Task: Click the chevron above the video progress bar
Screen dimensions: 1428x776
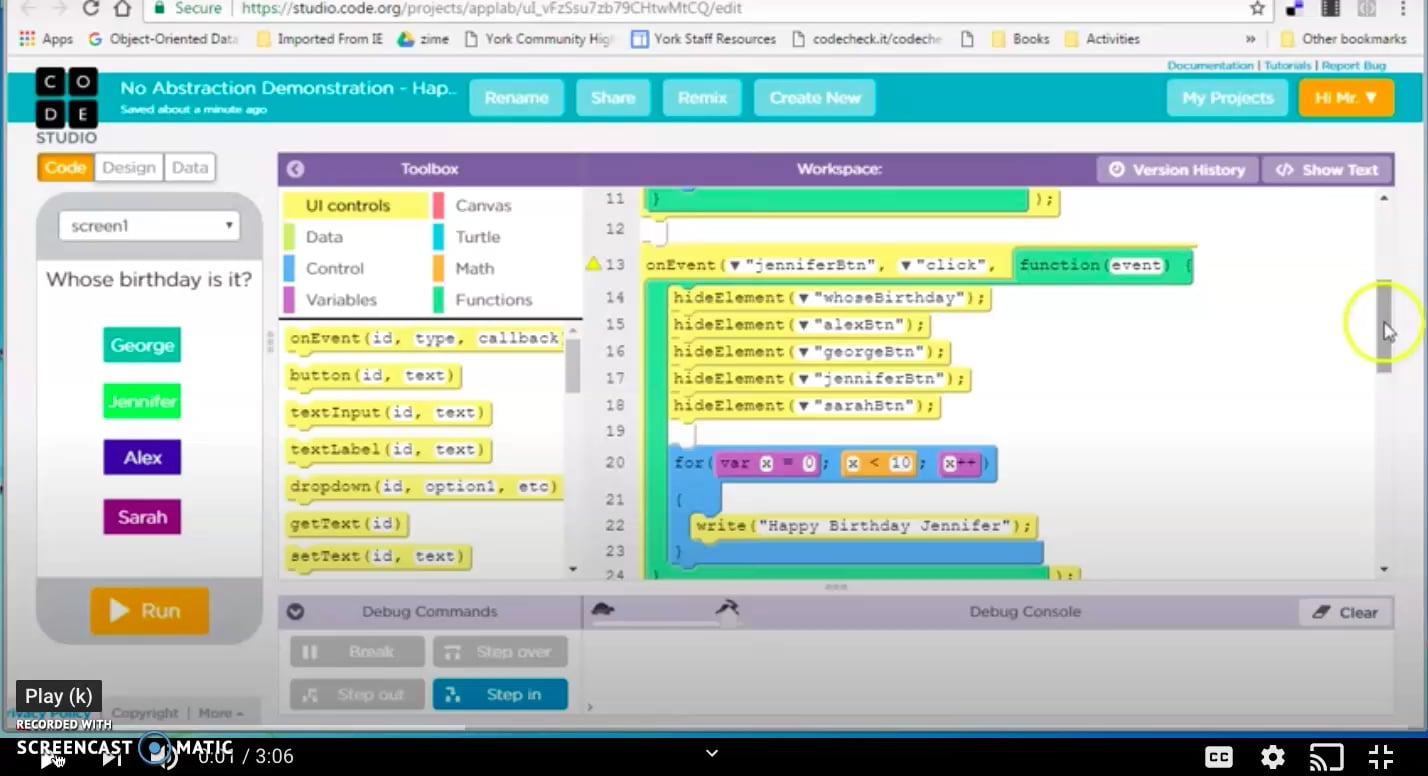Action: tap(712, 753)
